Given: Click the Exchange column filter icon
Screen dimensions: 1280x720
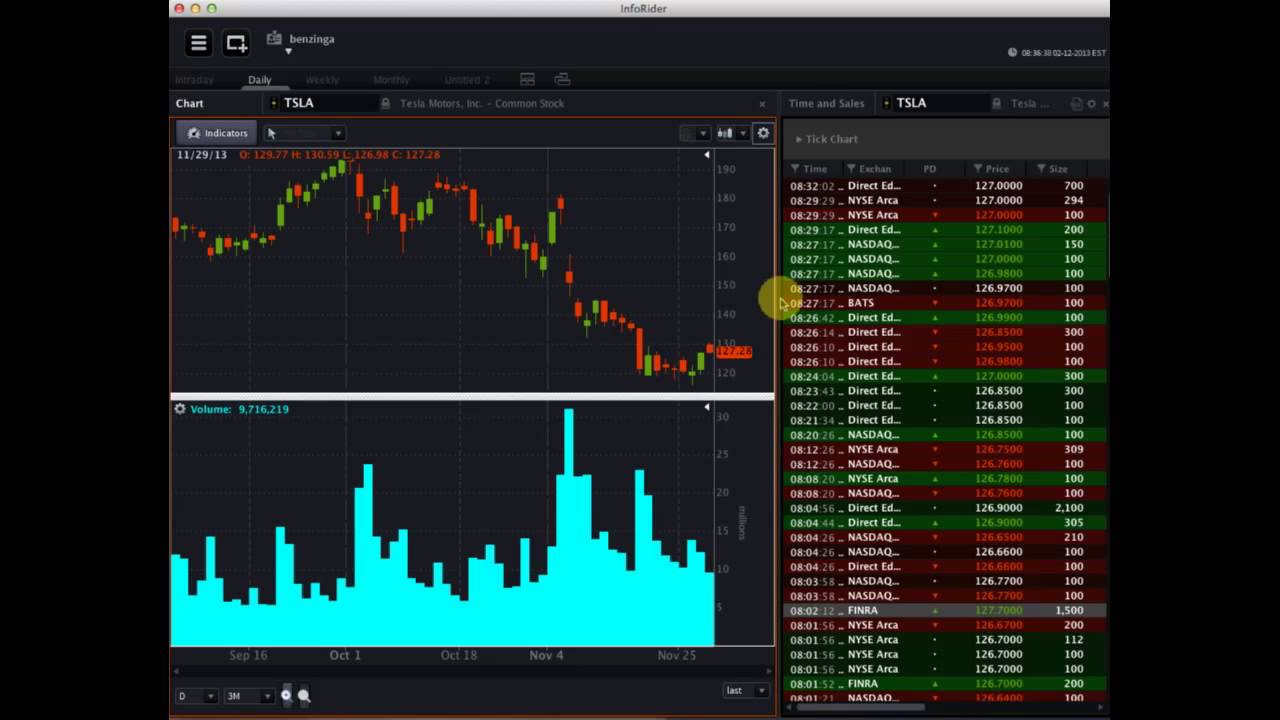Looking at the screenshot, I should [851, 169].
